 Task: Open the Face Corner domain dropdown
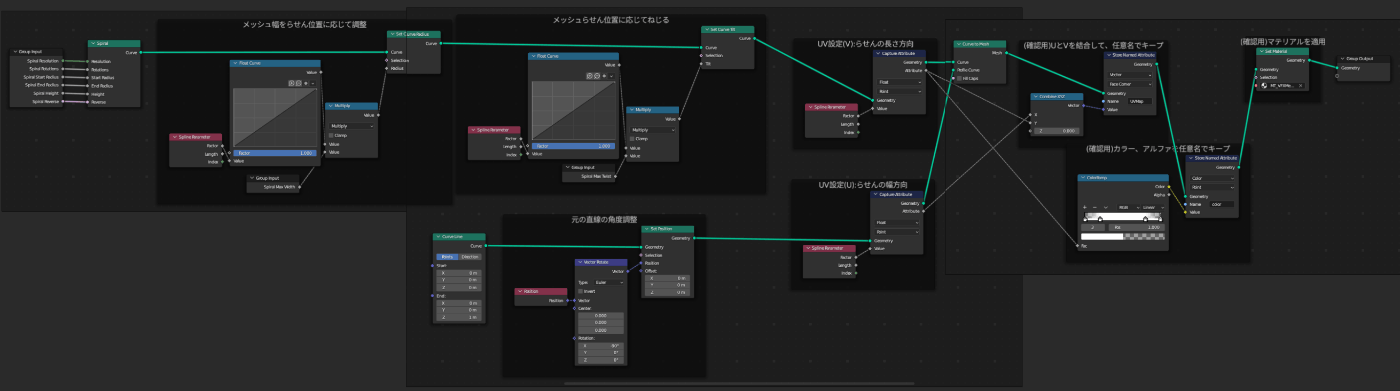[1130, 84]
